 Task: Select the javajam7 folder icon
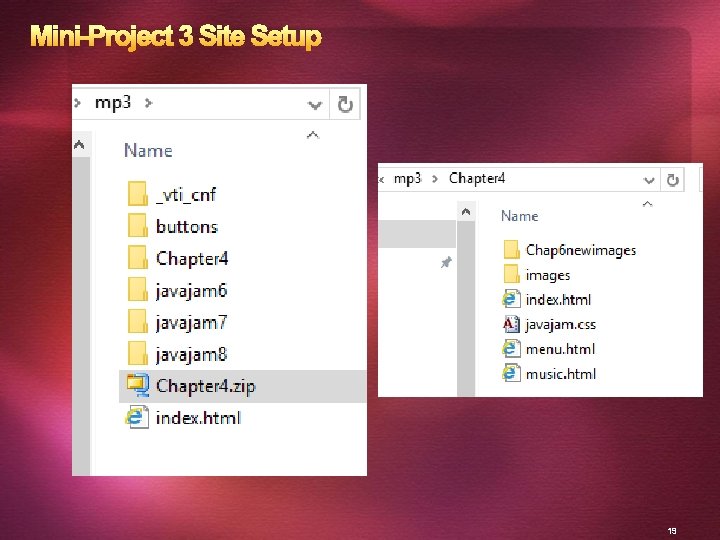point(138,321)
